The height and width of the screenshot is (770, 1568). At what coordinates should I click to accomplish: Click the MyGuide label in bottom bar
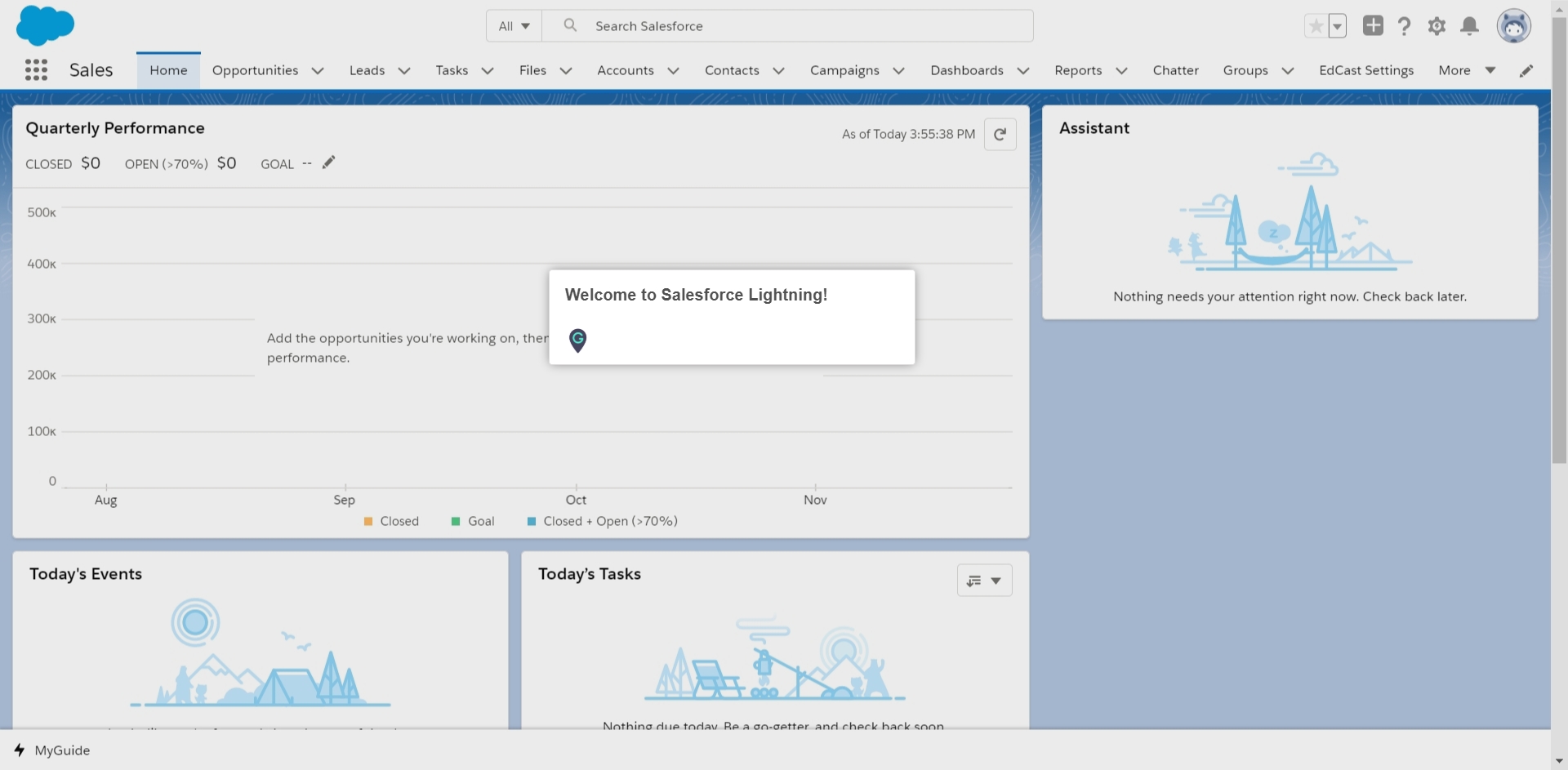coord(62,750)
